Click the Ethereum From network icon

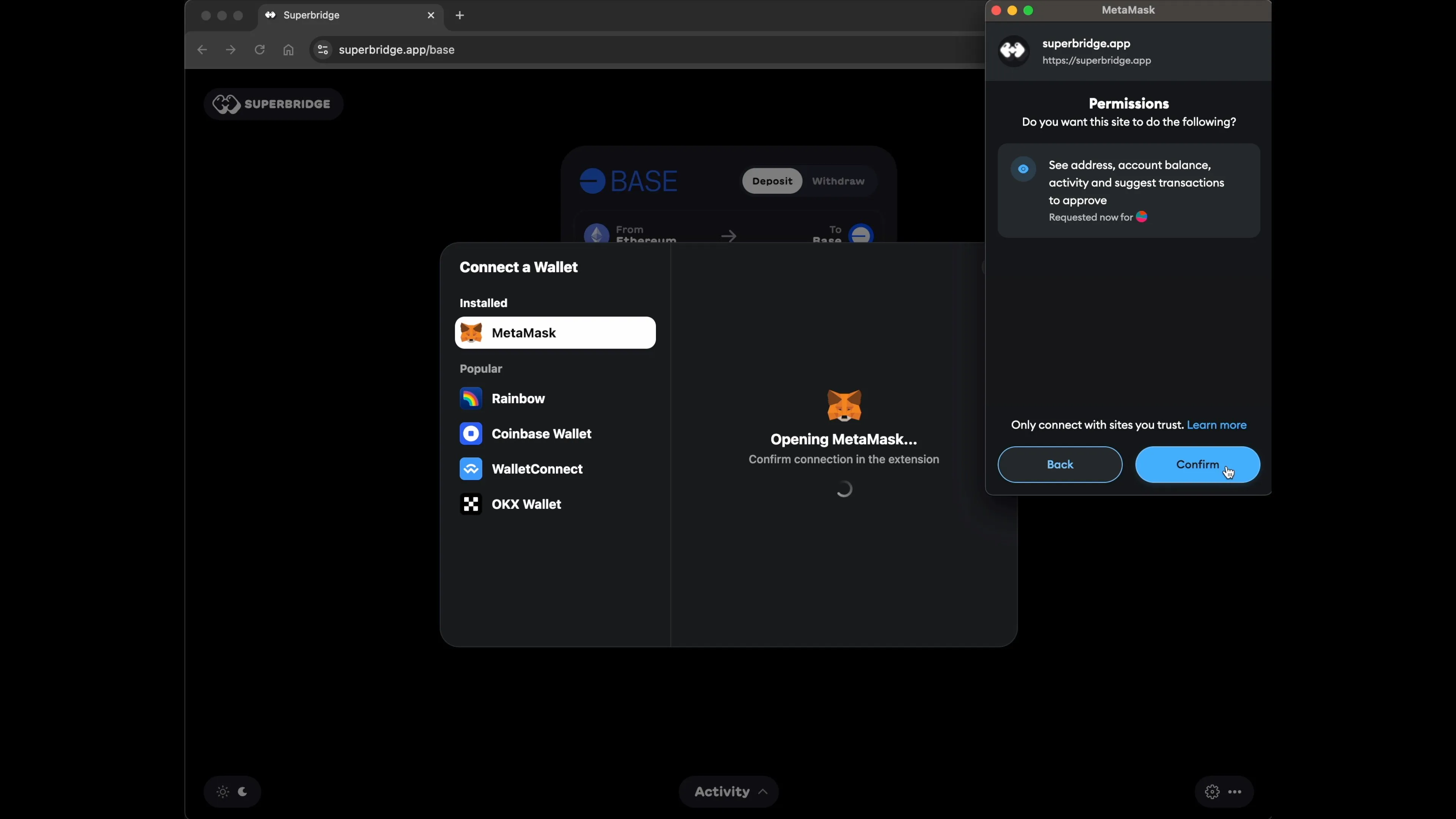click(x=596, y=234)
